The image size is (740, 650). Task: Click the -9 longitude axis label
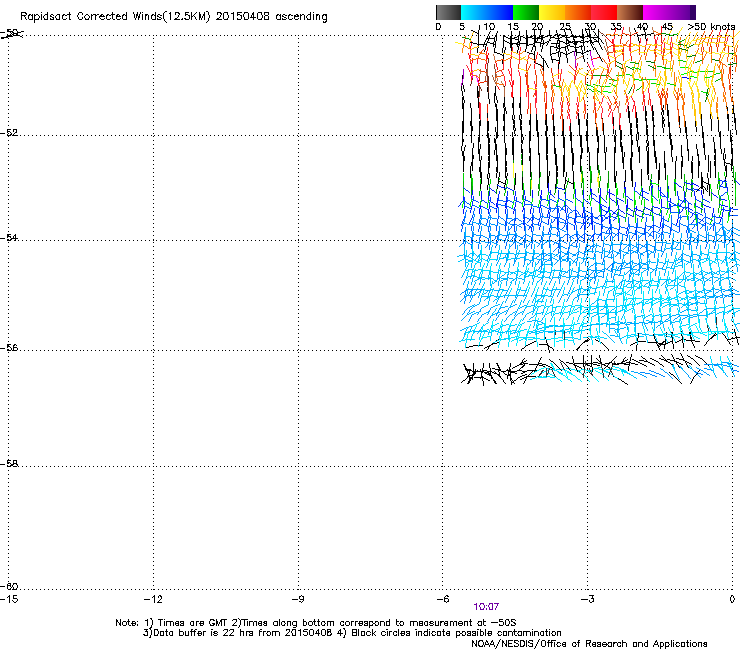(297, 599)
